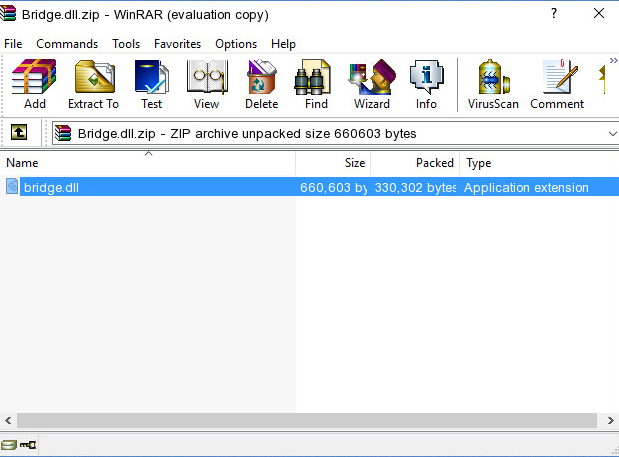Click the horizontal scrollbar left arrow
The image size is (619, 457).
[8, 420]
